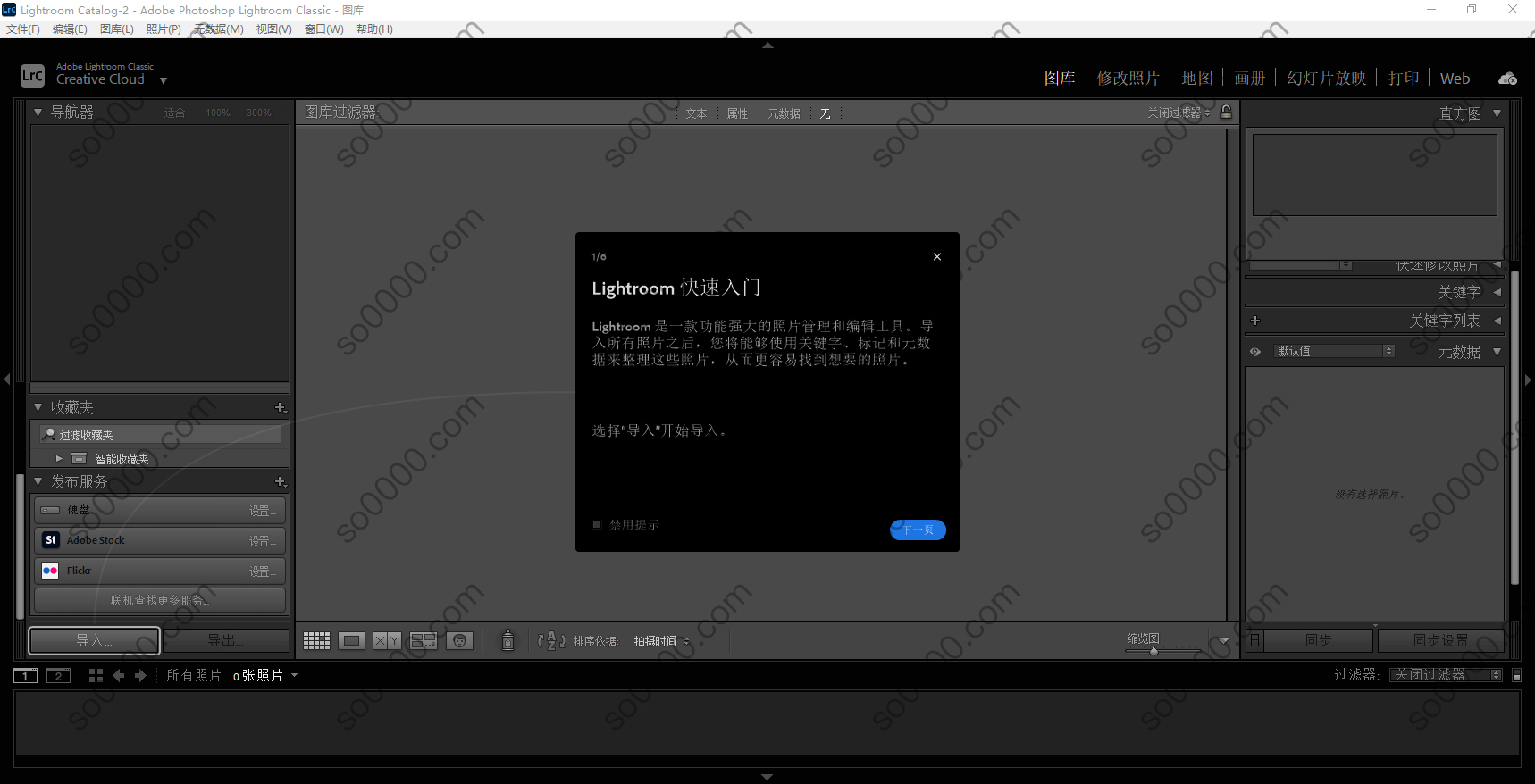The height and width of the screenshot is (784, 1535).
Task: Click the 导入 button
Action: pos(94,640)
